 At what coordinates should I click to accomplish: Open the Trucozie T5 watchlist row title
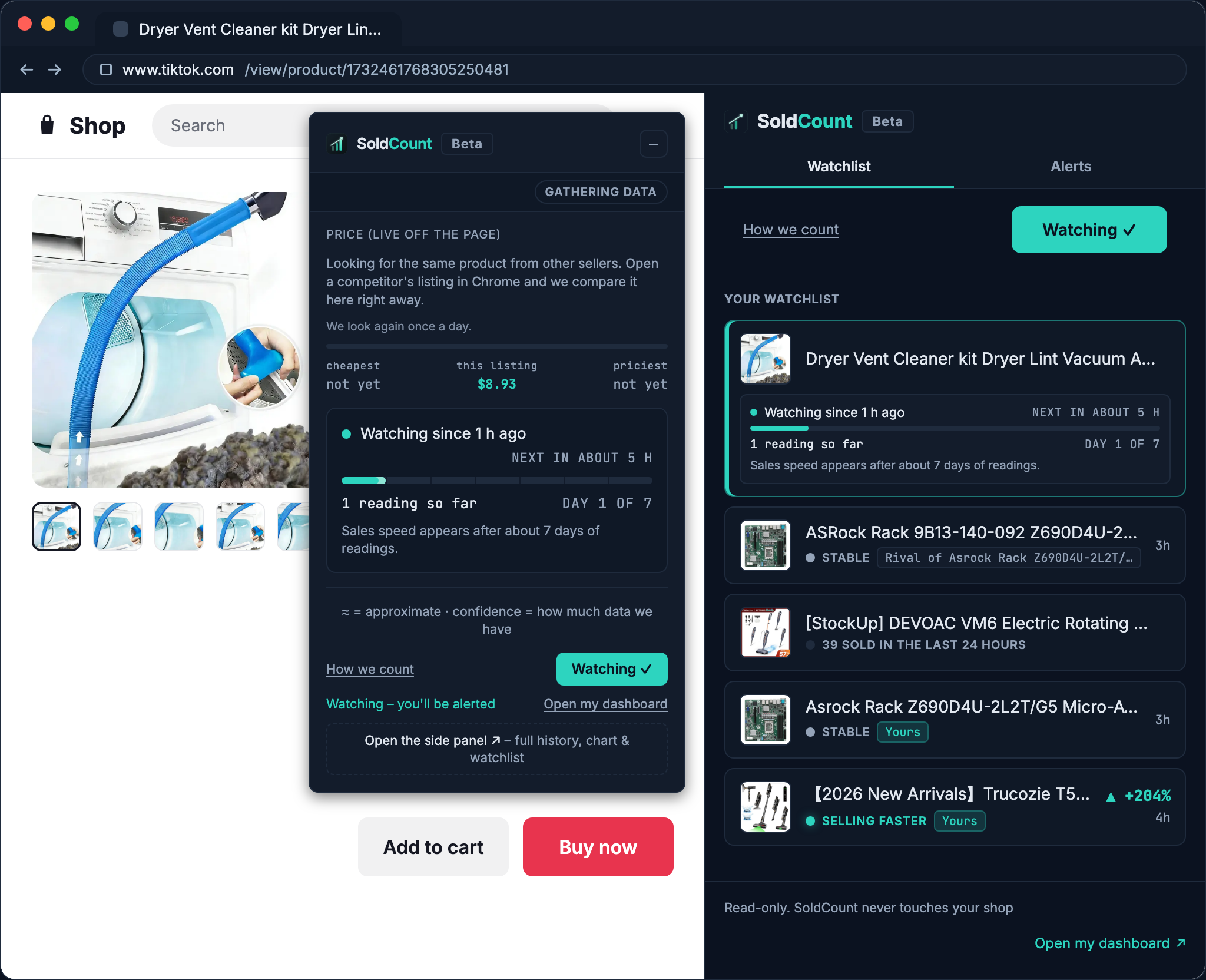click(x=949, y=794)
